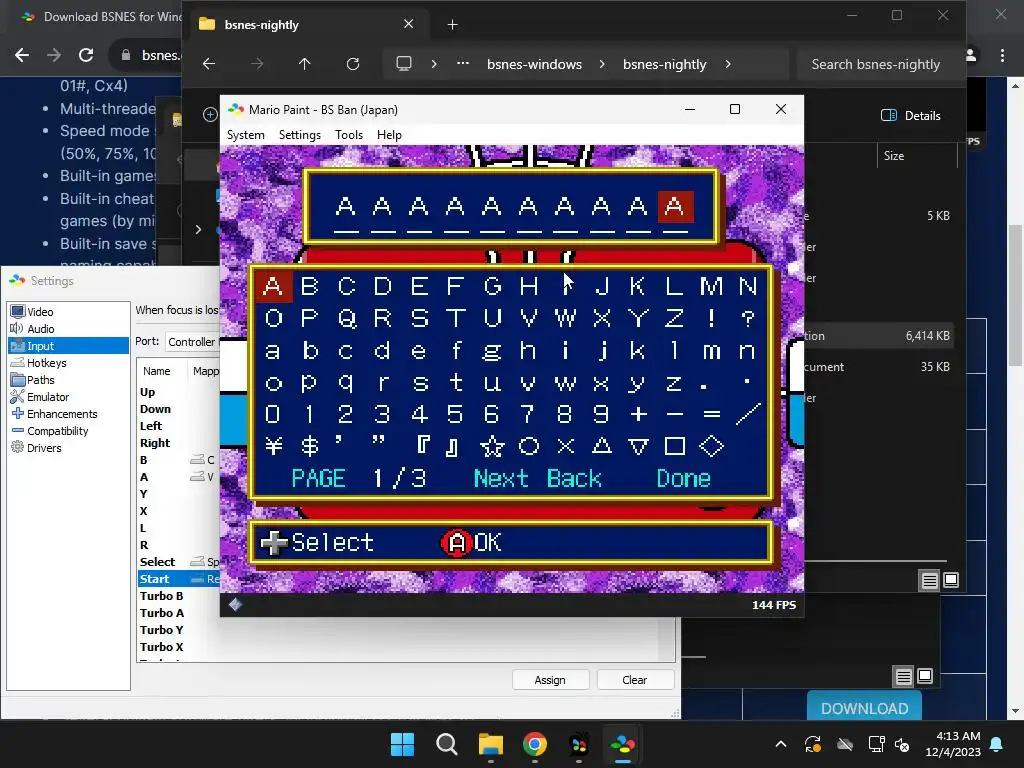This screenshot has width=1024, height=768.
Task: Expand chevron after bsnes-nightly breadcrumb
Action: pyautogui.click(x=728, y=64)
